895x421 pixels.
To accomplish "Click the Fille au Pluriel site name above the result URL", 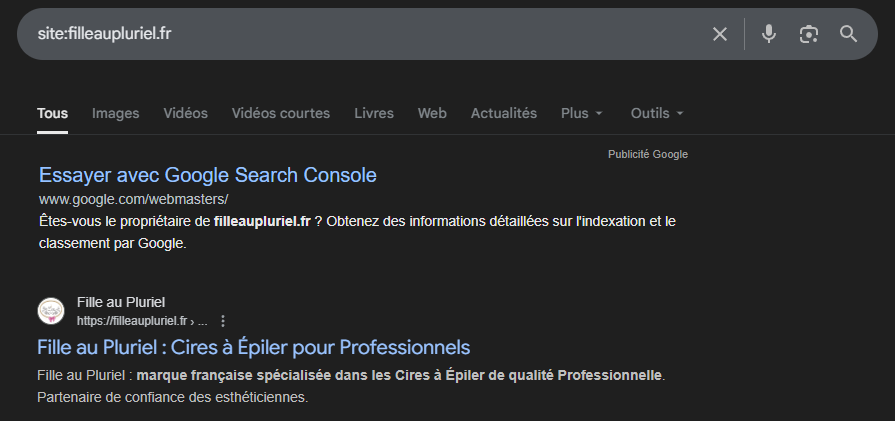I will tap(121, 302).
